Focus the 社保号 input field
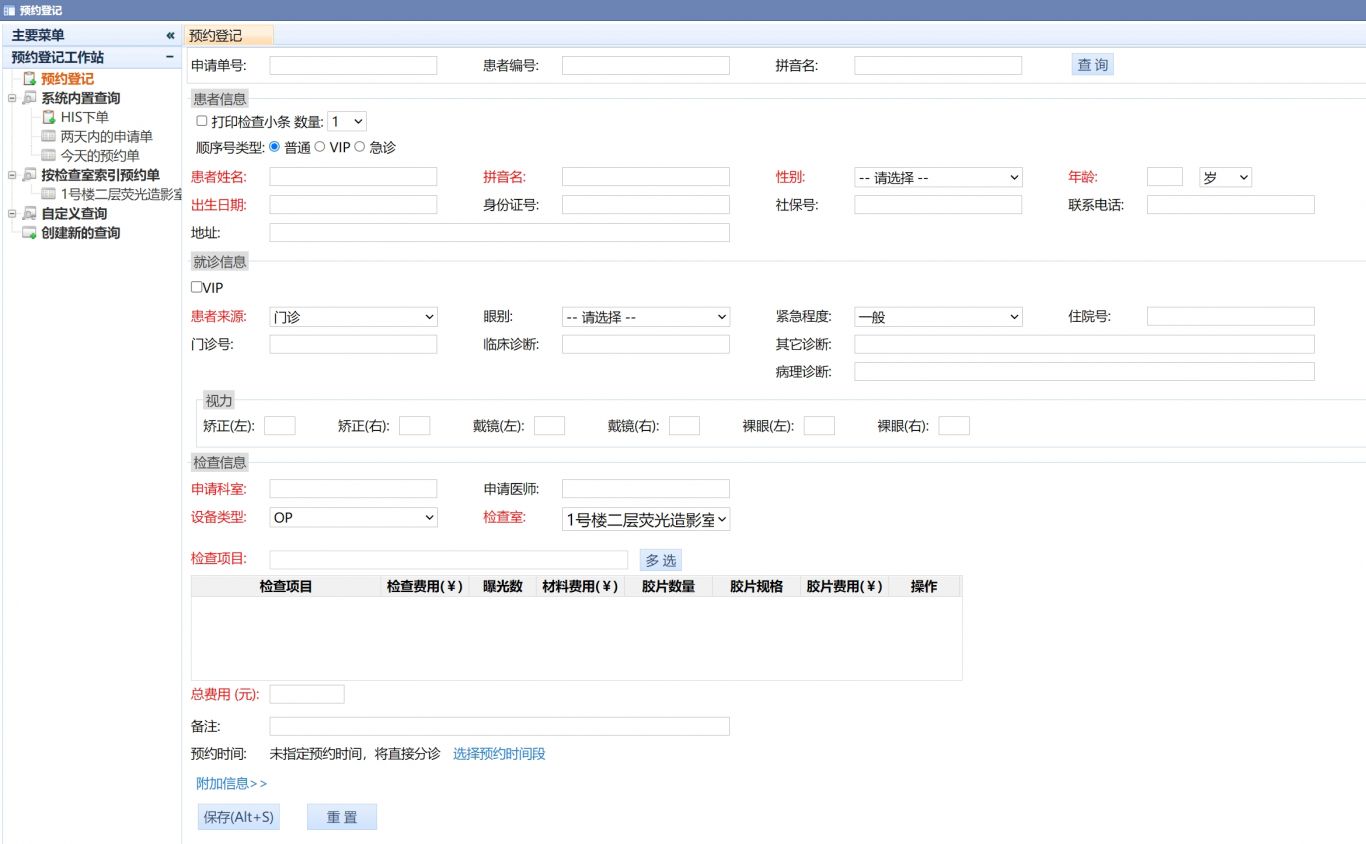This screenshot has height=844, width=1366. [x=938, y=205]
